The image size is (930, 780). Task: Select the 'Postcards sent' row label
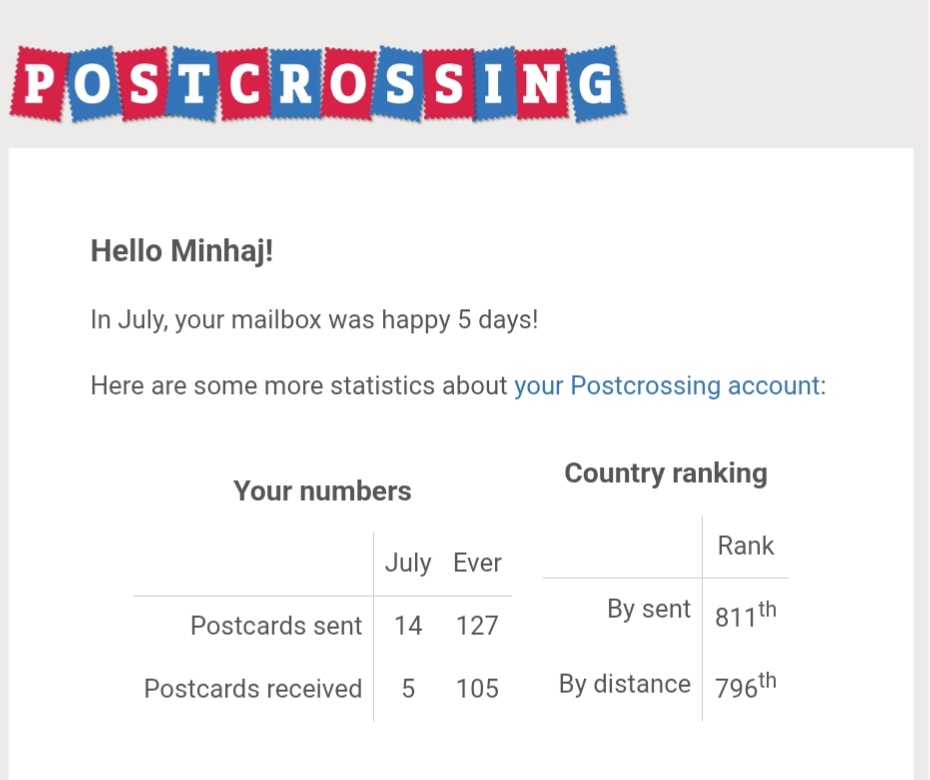pyautogui.click(x=276, y=625)
